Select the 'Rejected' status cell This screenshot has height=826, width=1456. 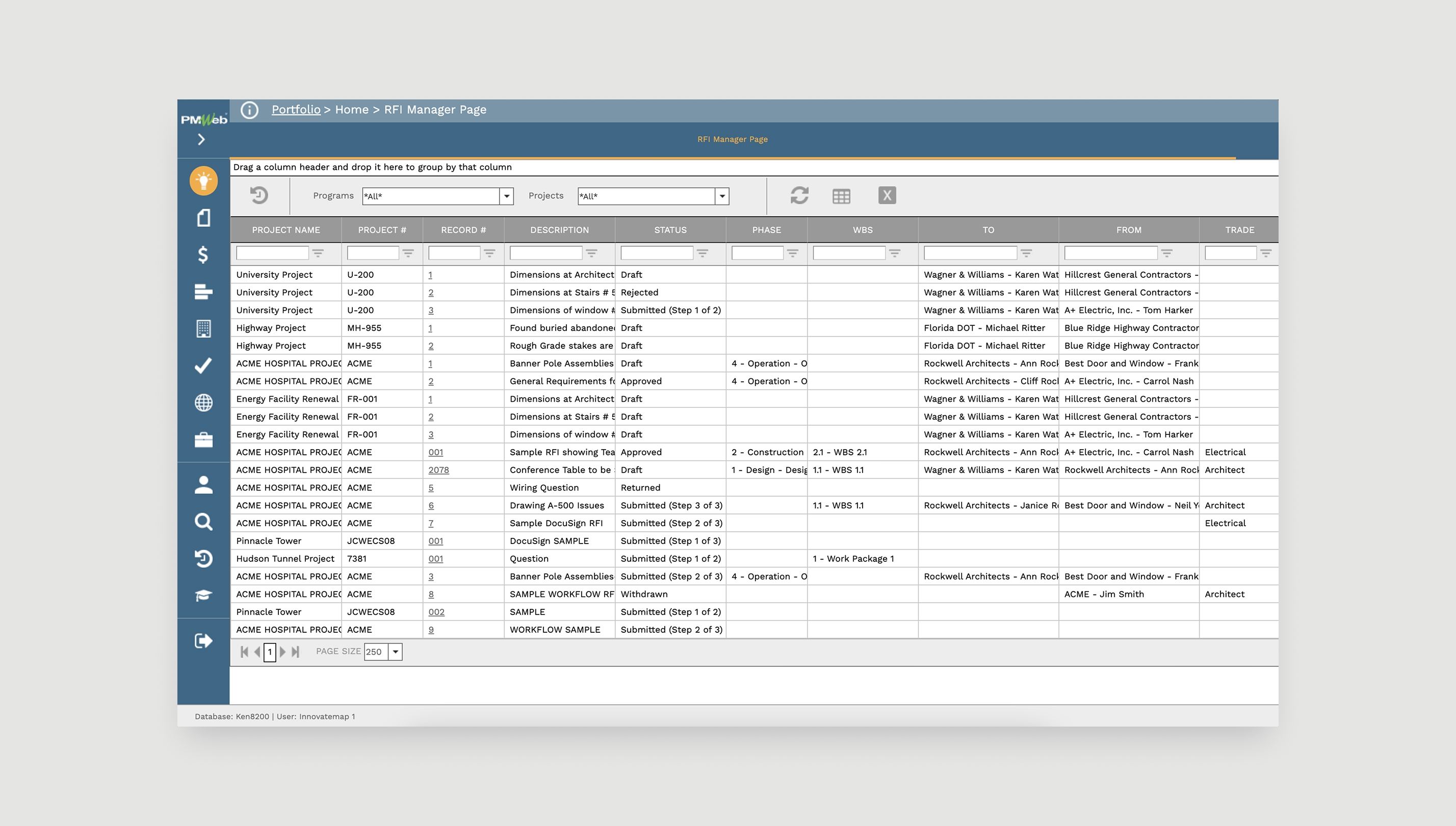point(670,292)
